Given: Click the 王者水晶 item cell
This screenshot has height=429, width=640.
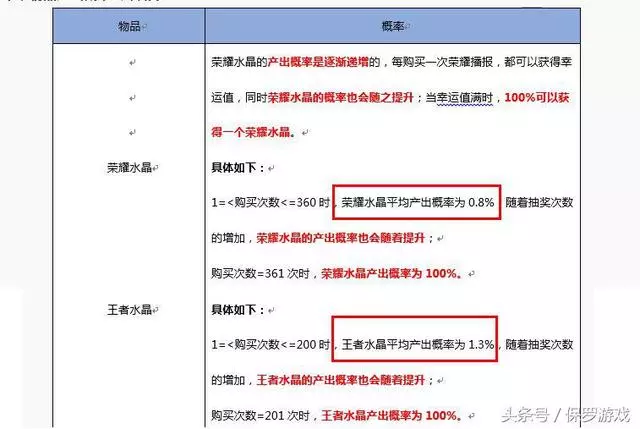Looking at the screenshot, I should 129,310.
